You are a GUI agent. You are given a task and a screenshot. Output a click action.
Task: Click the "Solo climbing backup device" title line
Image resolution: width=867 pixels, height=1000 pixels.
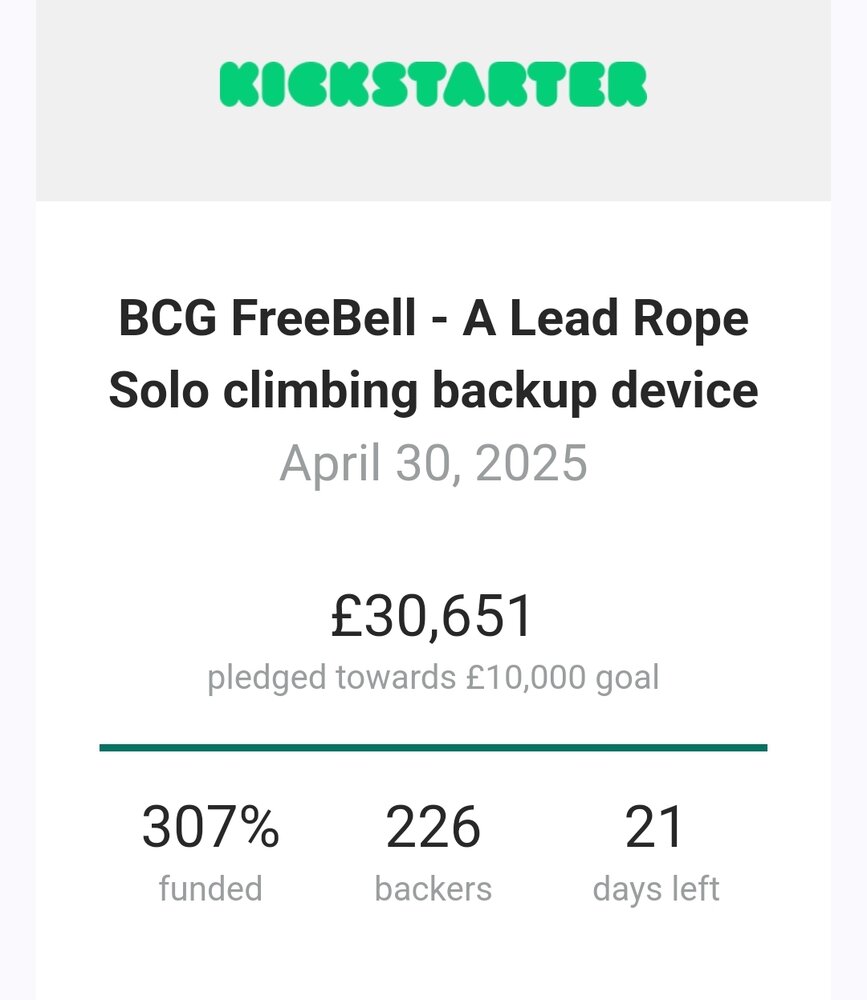(433, 391)
